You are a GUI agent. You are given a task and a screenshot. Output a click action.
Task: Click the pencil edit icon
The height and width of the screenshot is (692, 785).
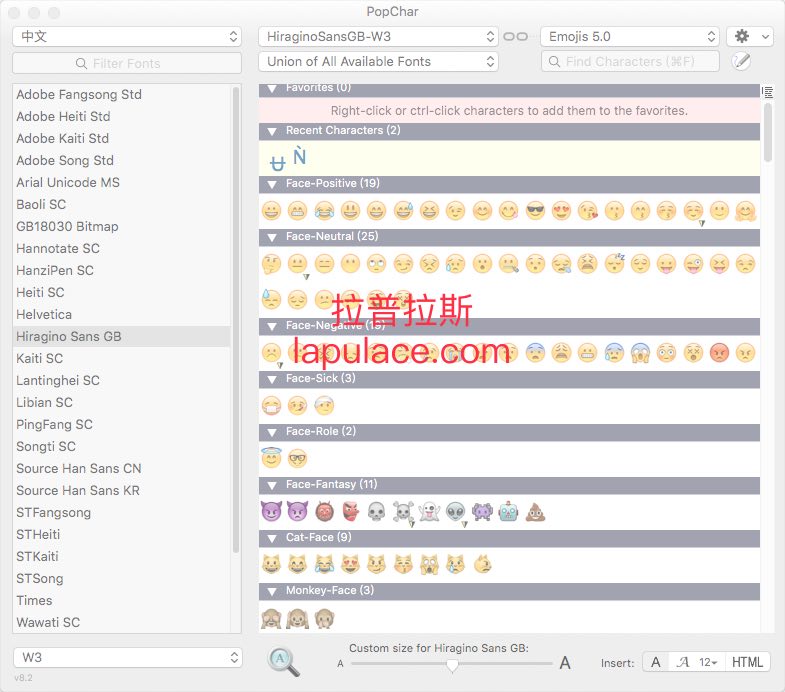741,62
